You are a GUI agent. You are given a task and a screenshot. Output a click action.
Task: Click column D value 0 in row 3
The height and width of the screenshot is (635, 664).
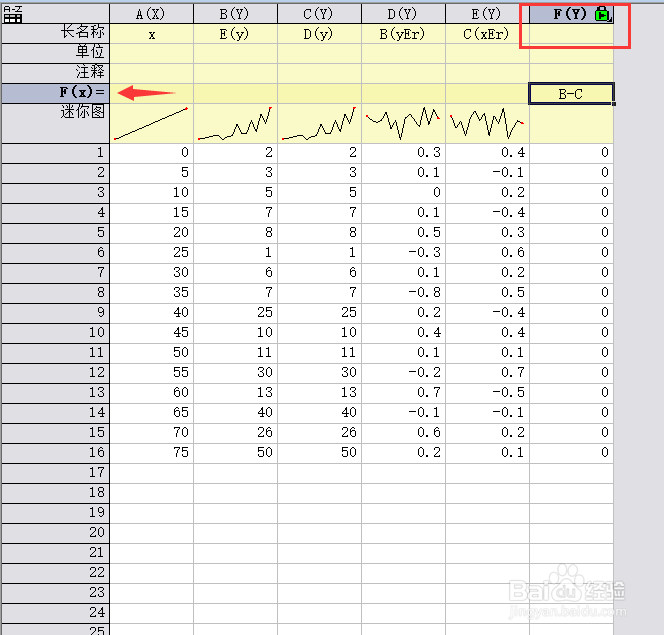pyautogui.click(x=403, y=193)
